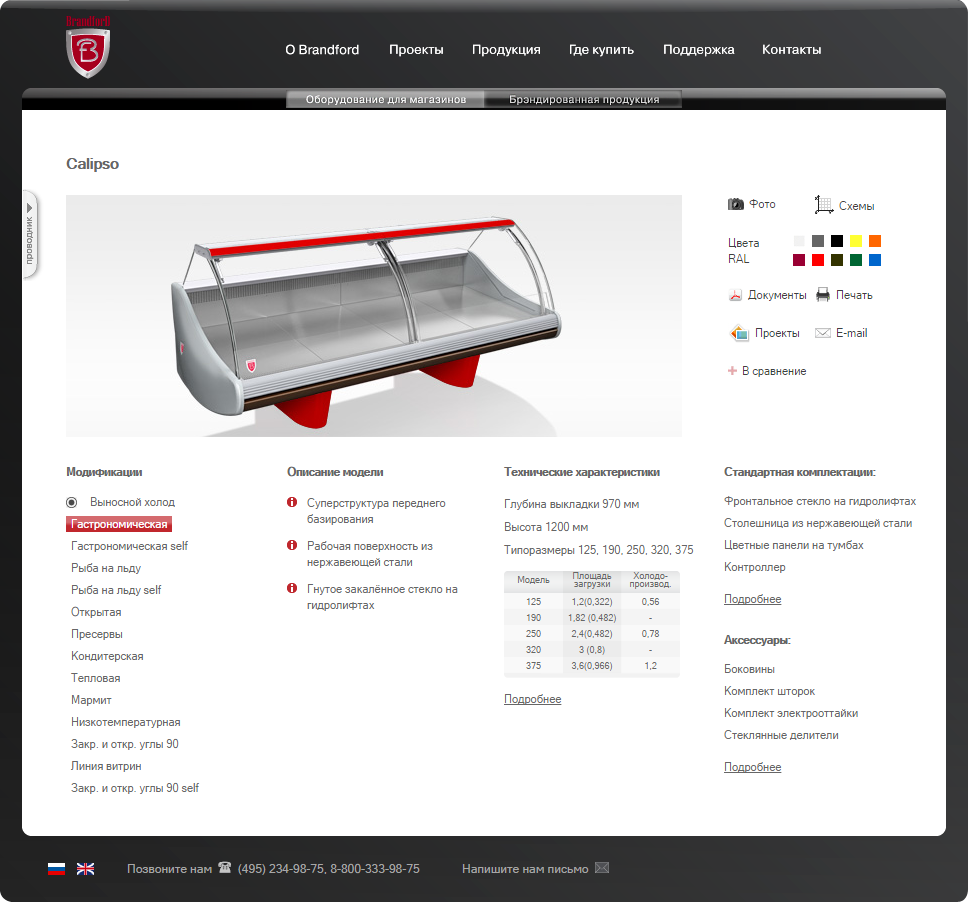Viewport: 968px width, 902px height.
Task: Click the plus icon for В сравнение
Action: pyautogui.click(x=732, y=370)
